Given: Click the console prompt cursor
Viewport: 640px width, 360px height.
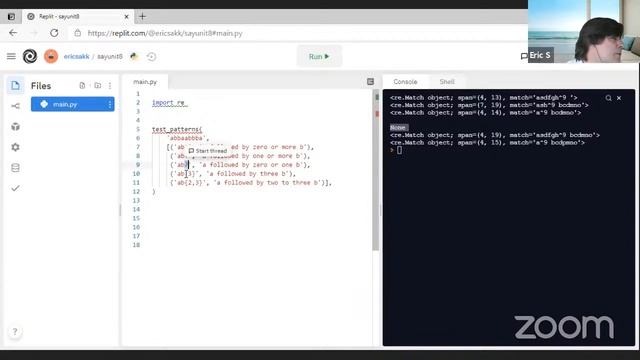Looking at the screenshot, I should [x=399, y=150].
